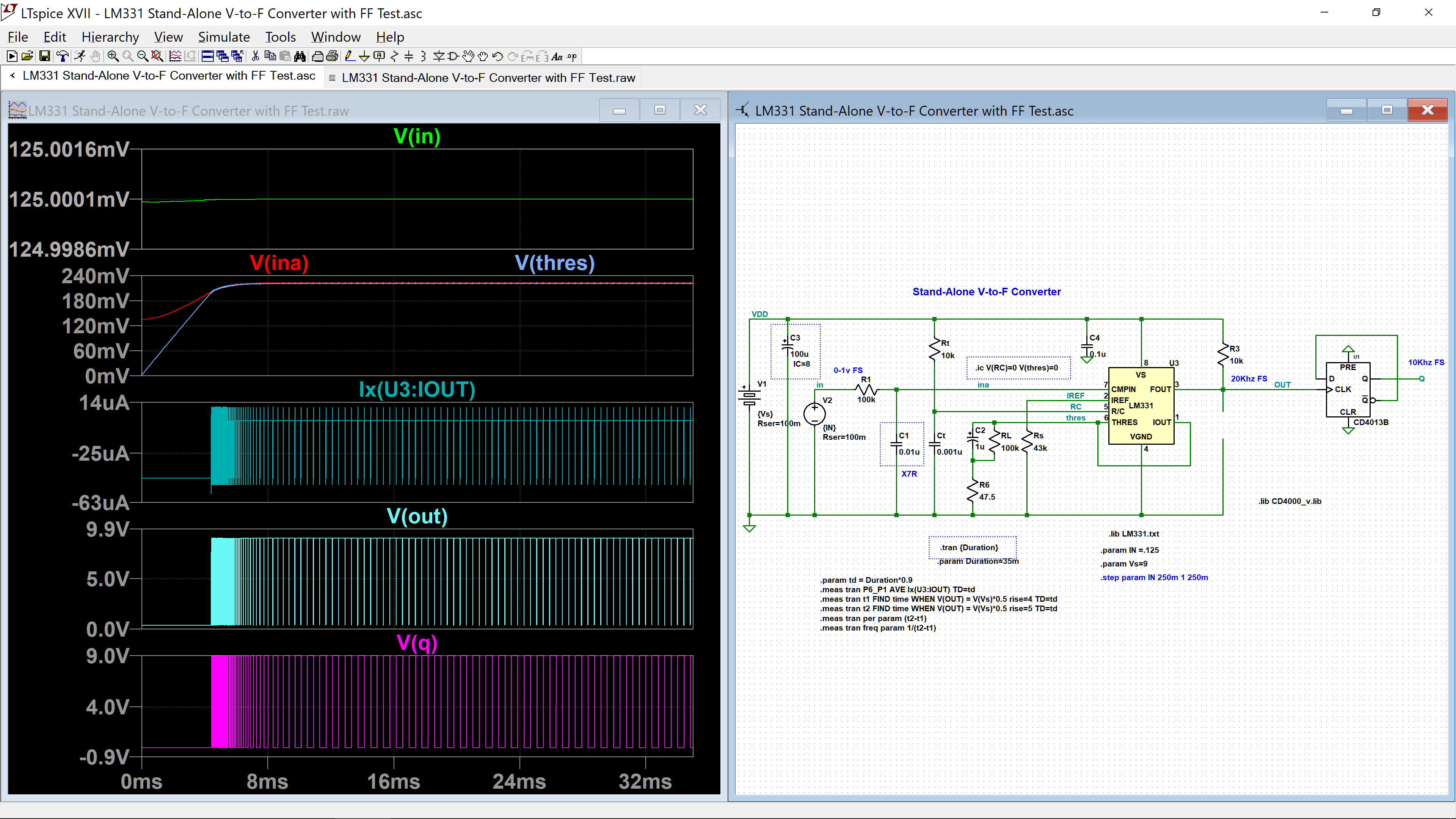This screenshot has height=819, width=1456.
Task: Click the Halt simulation hand icon
Action: 95,56
